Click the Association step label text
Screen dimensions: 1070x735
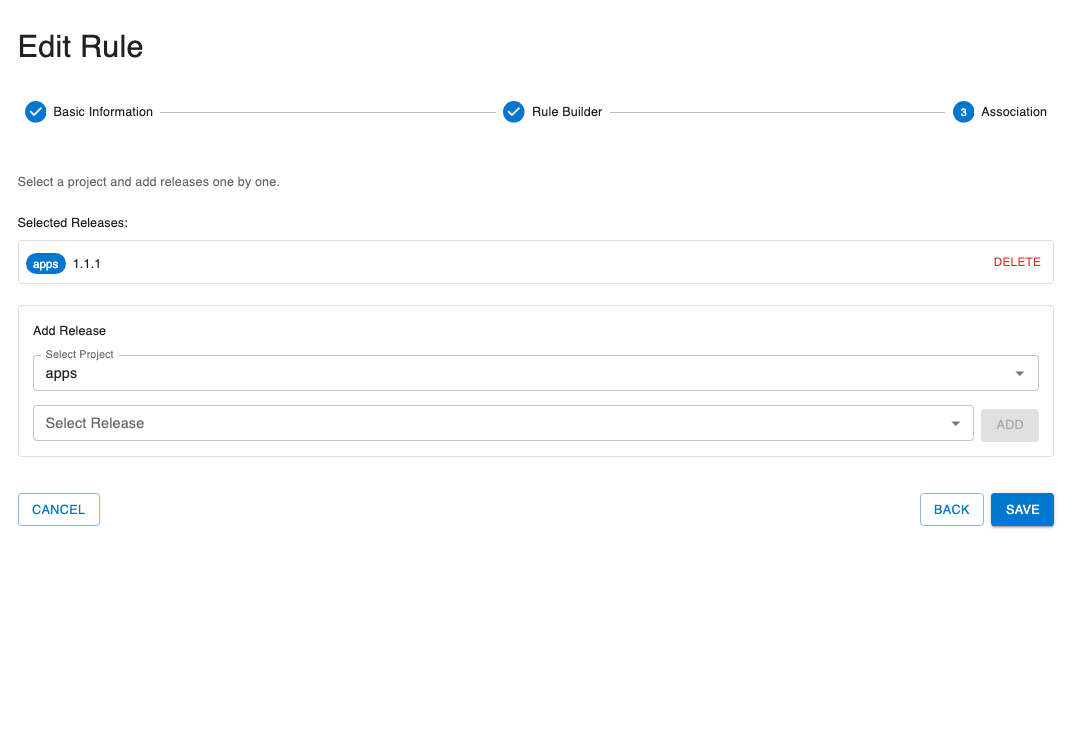pos(1014,112)
